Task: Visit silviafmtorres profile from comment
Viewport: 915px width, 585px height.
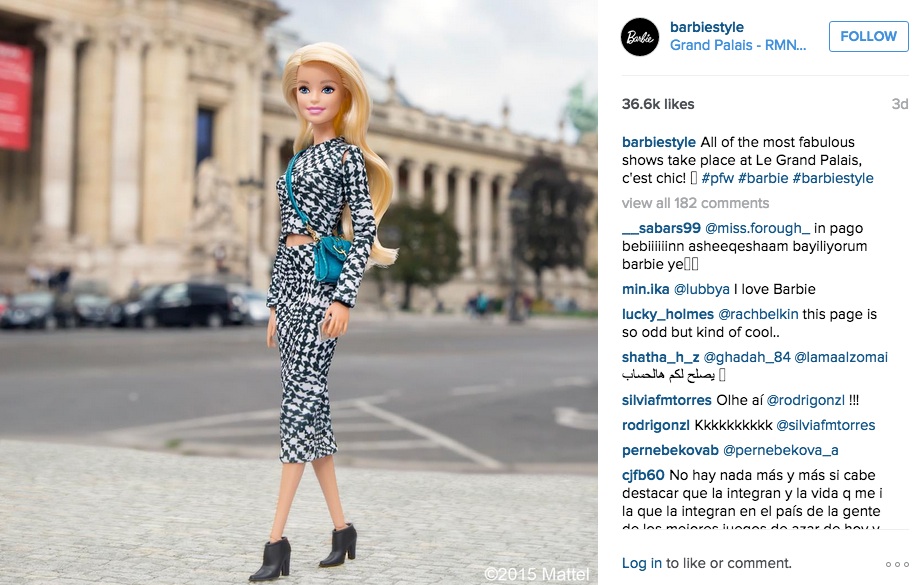Action: point(667,401)
